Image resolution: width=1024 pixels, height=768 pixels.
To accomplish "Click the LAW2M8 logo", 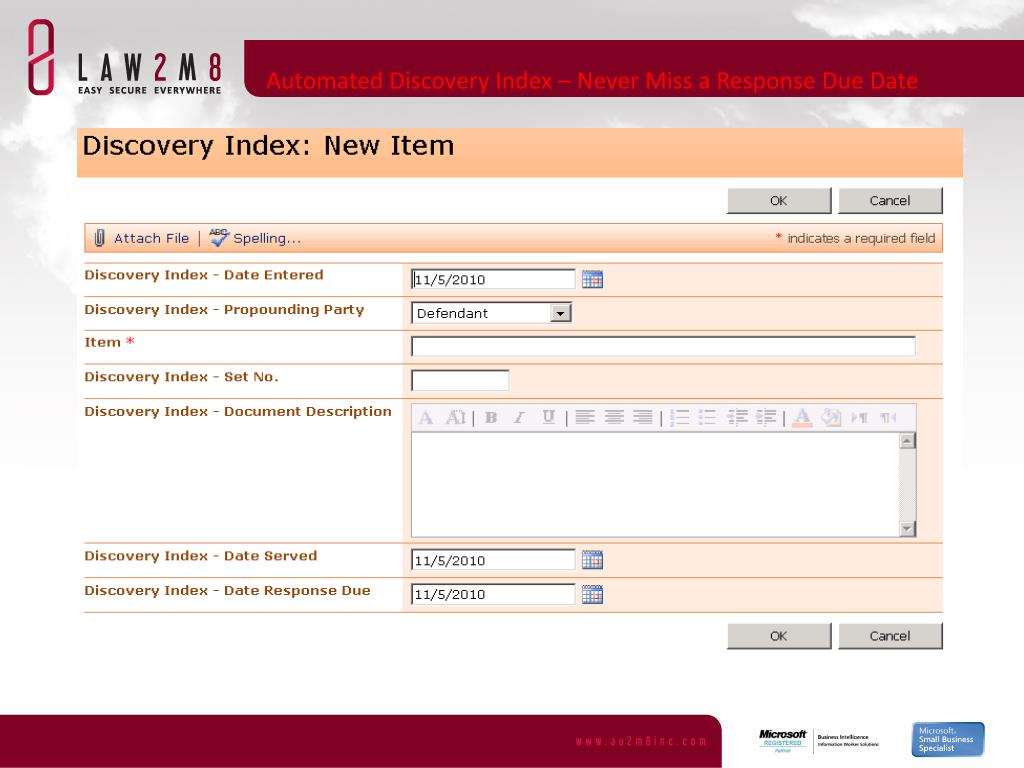I will (125, 58).
